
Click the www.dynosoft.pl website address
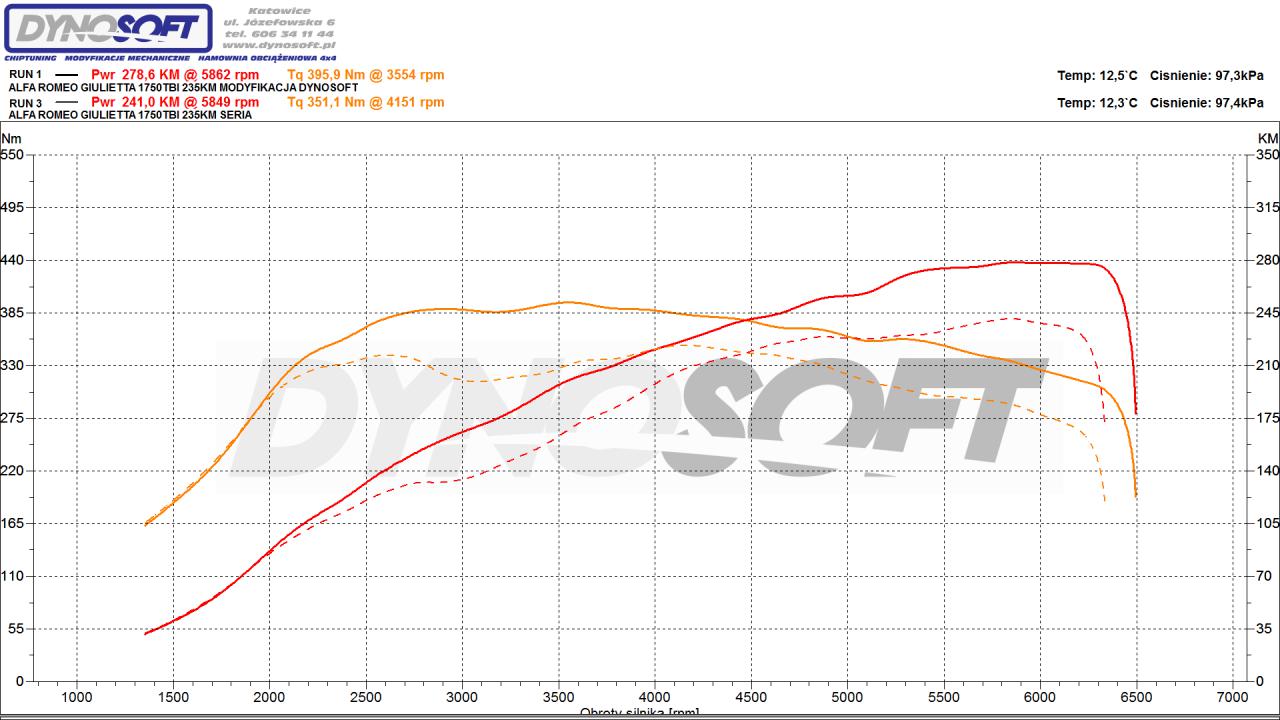click(278, 45)
